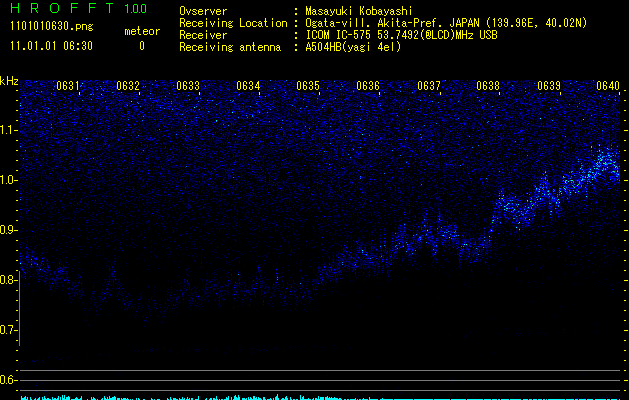Click the 0.6 kHz axis label
The image size is (629, 400).
tap(8, 380)
